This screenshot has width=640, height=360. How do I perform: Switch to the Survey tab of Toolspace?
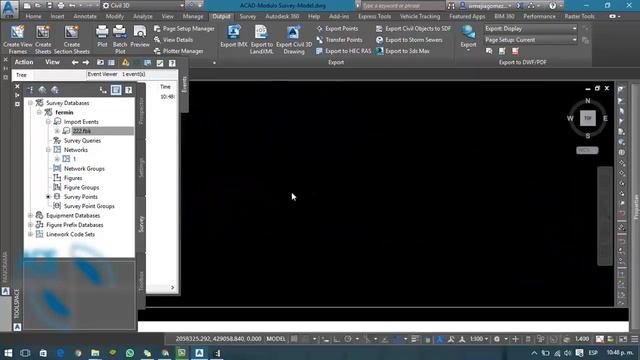(x=141, y=224)
